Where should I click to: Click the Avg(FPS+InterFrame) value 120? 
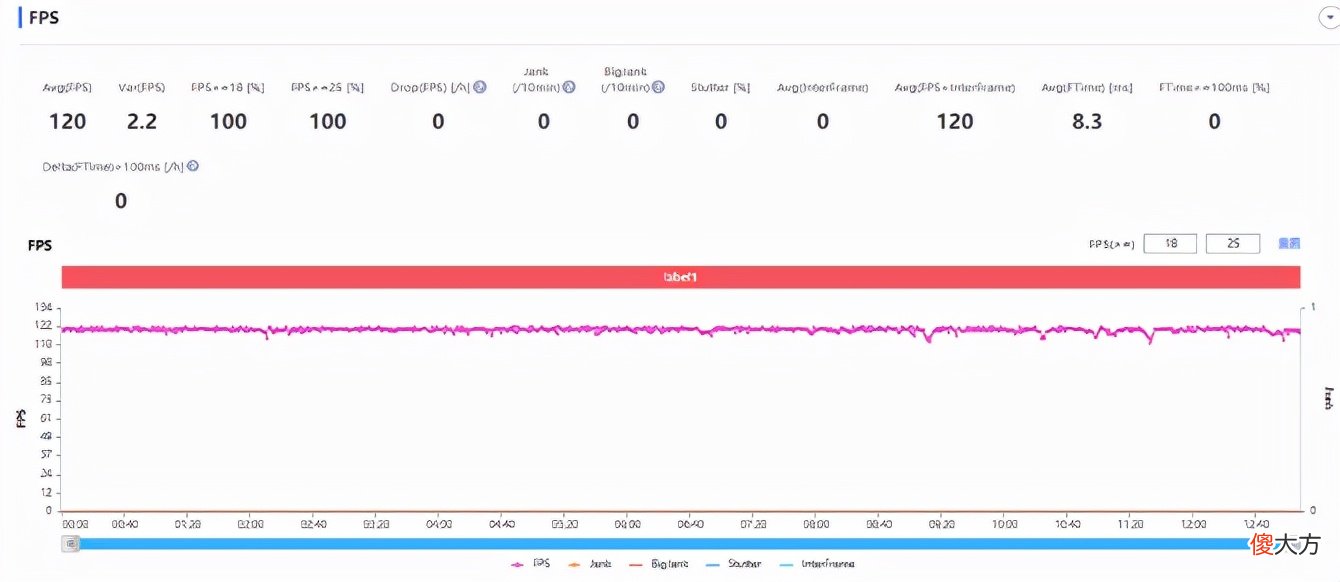tap(955, 121)
